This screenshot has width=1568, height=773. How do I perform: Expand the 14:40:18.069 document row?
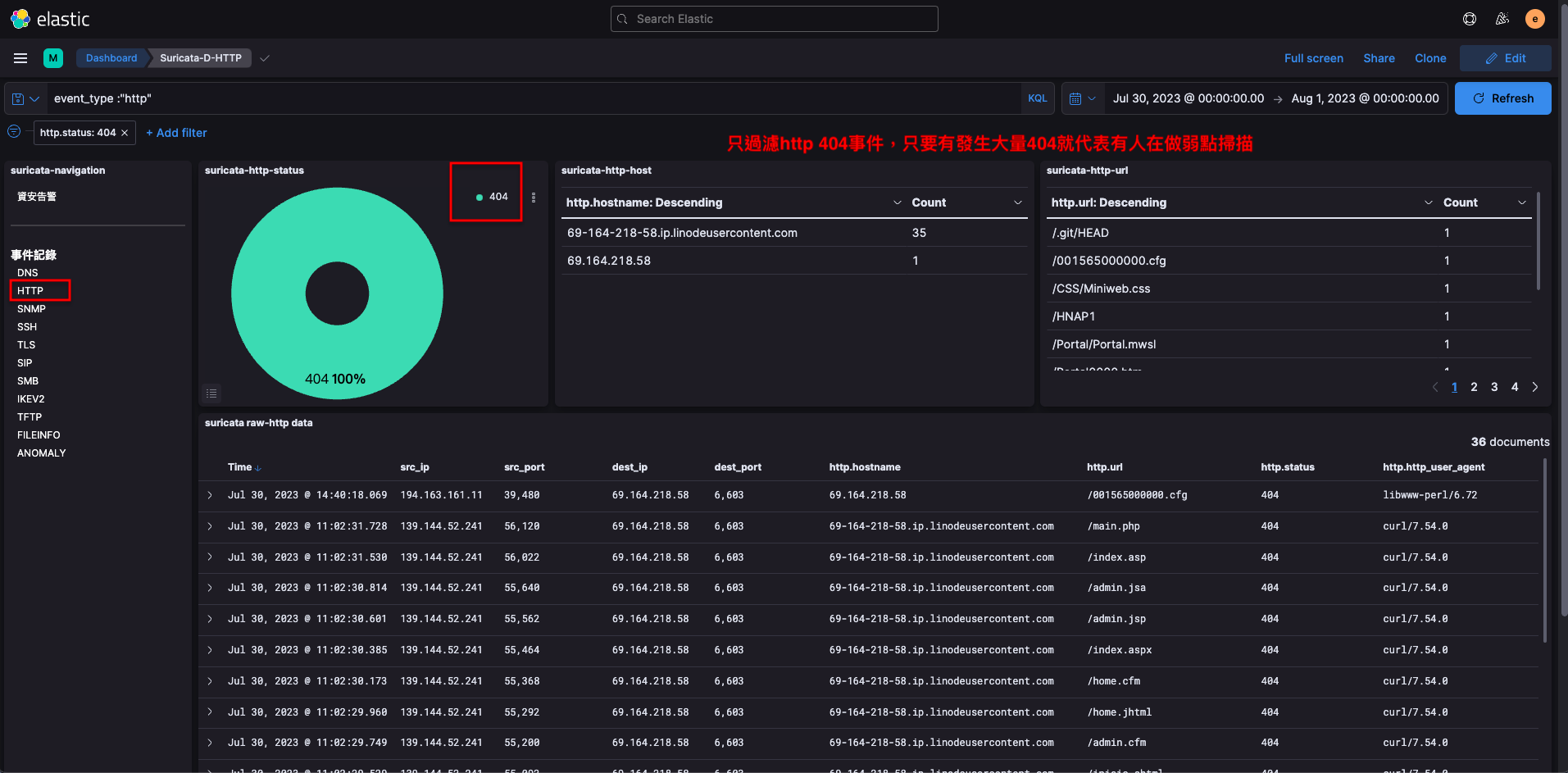211,495
